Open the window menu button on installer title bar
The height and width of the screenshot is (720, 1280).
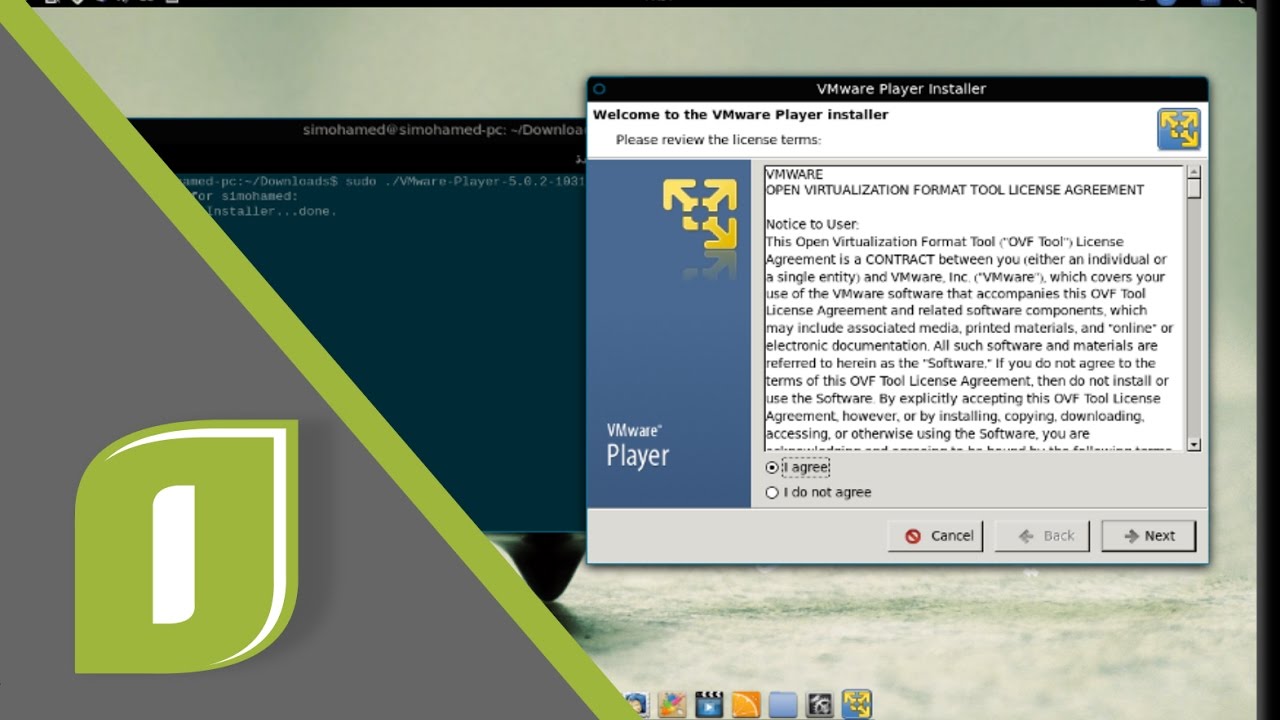pyautogui.click(x=600, y=89)
